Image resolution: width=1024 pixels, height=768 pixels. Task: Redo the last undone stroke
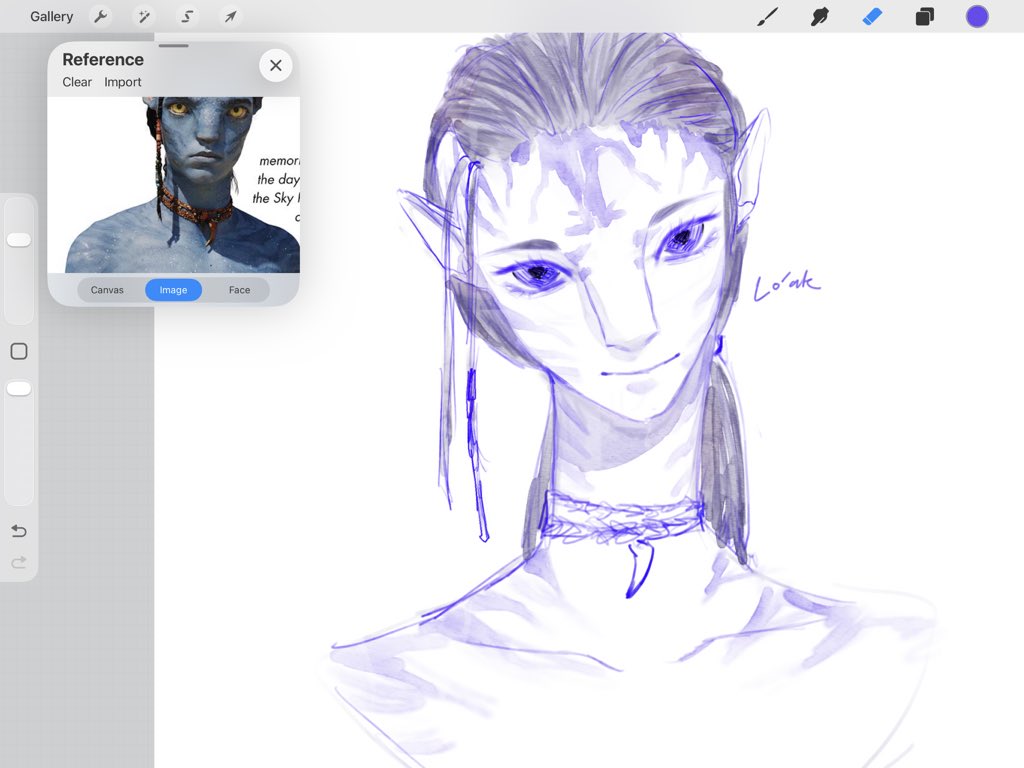pos(19,562)
